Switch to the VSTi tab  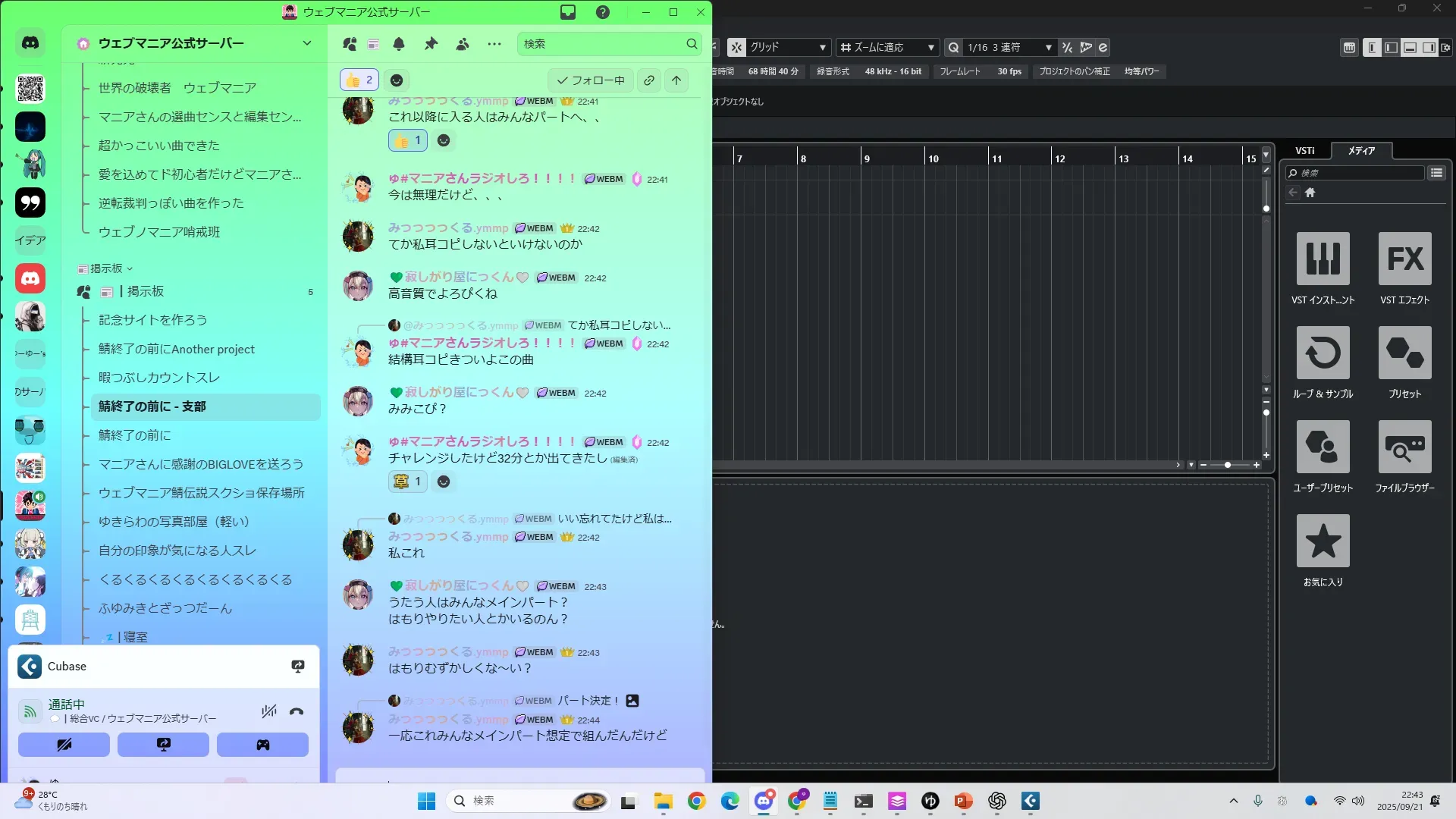[1304, 151]
